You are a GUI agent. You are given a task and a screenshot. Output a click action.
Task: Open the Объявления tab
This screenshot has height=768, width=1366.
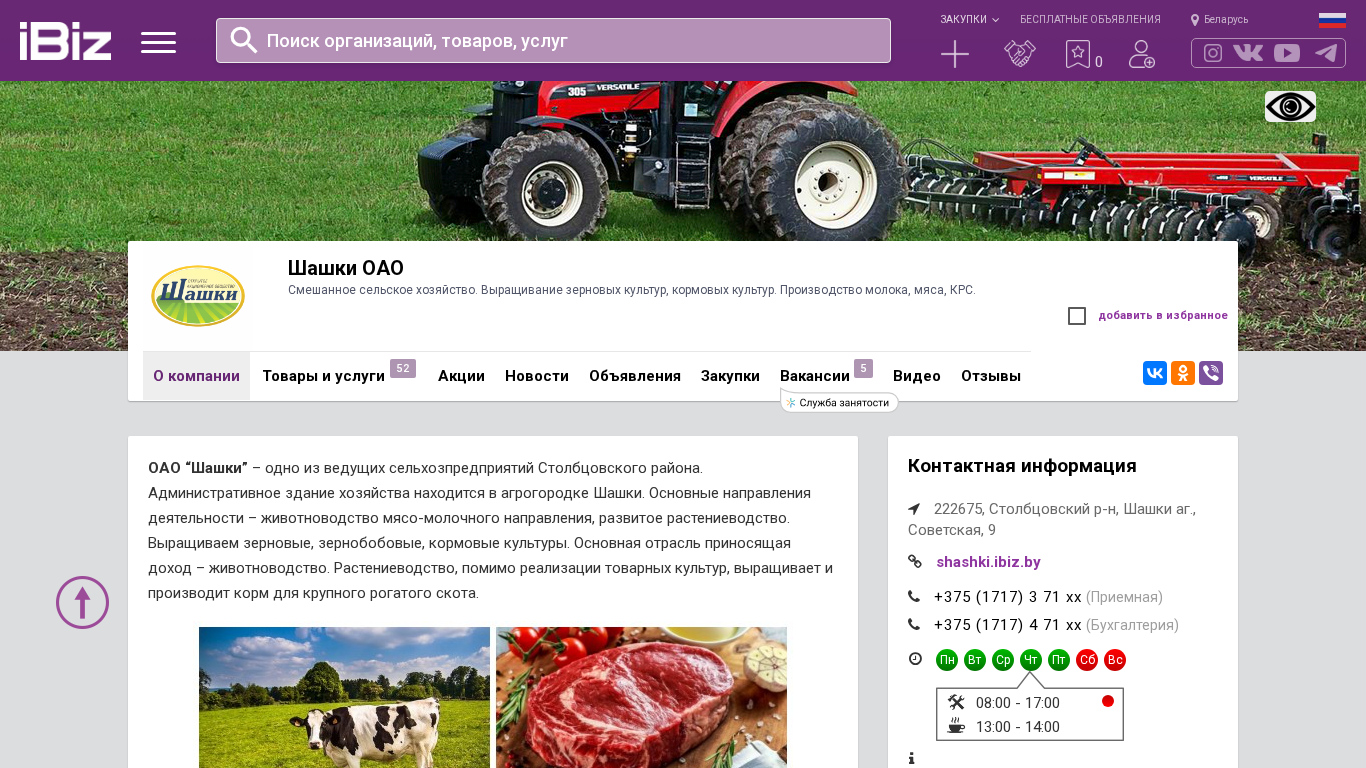tap(635, 376)
